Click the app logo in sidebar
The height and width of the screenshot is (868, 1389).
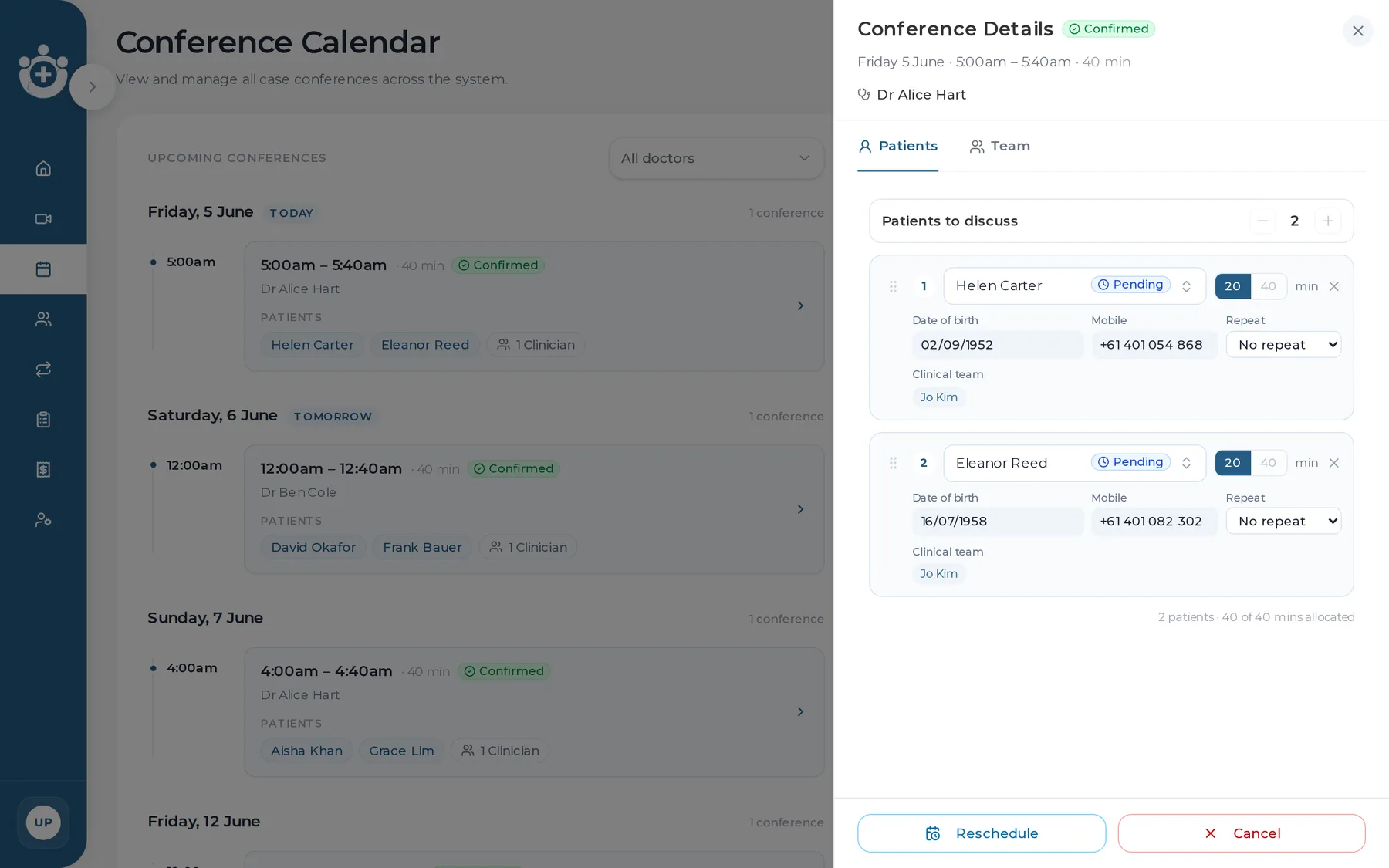(x=43, y=71)
